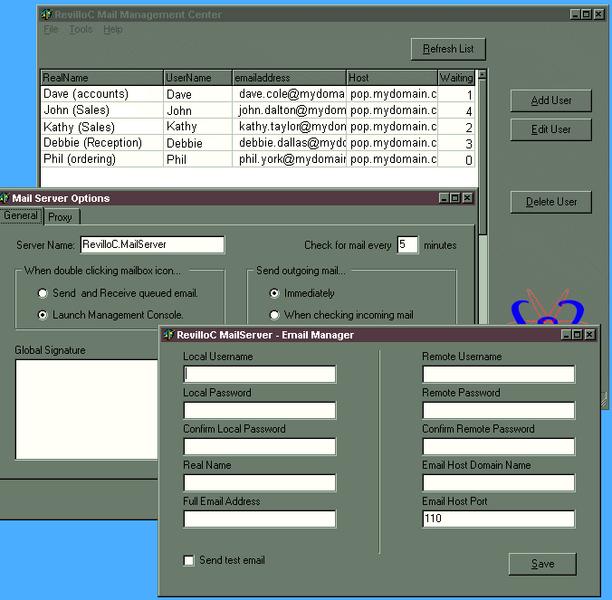Click the Global Signature text area

(87, 409)
